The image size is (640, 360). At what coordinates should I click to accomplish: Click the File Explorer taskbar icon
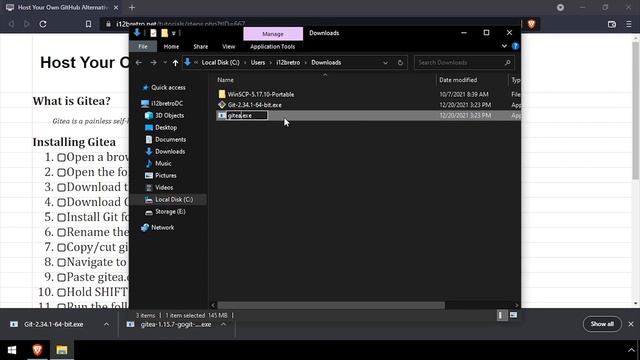[62, 350]
